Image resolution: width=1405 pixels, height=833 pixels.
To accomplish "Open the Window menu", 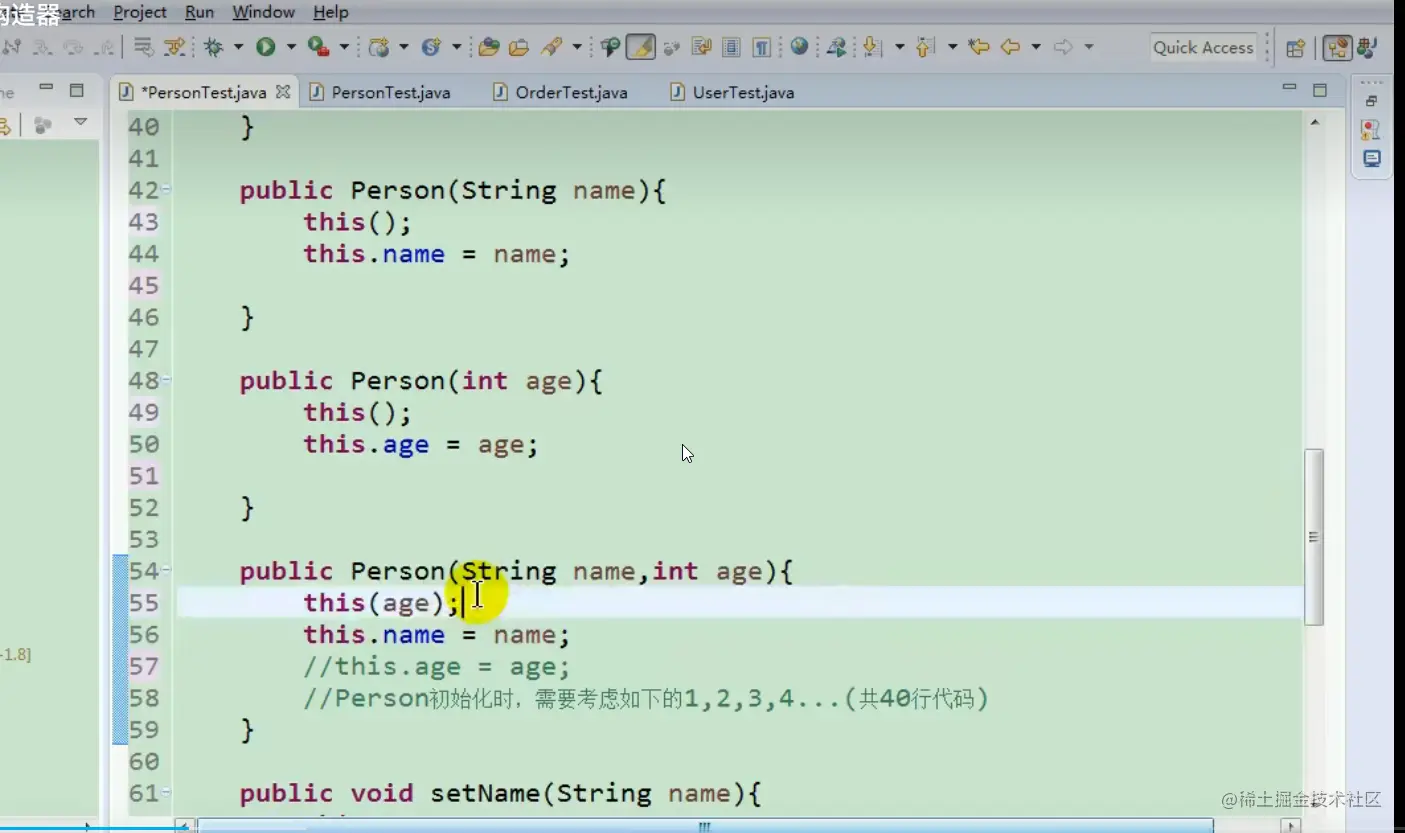I will [263, 12].
